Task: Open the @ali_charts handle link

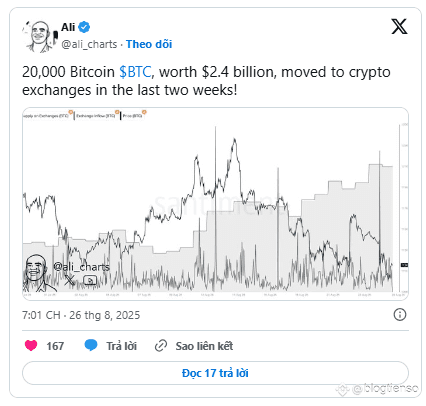Action: coord(89,44)
